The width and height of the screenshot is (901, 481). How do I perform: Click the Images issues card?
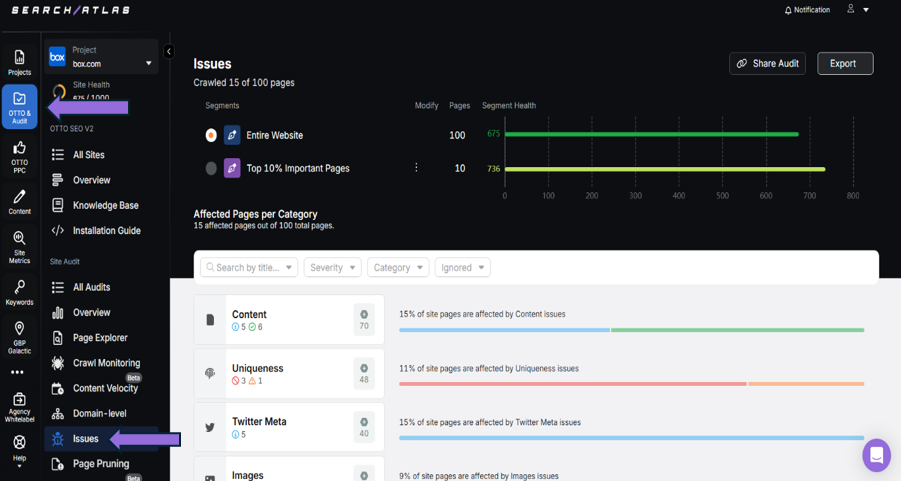pos(289,469)
